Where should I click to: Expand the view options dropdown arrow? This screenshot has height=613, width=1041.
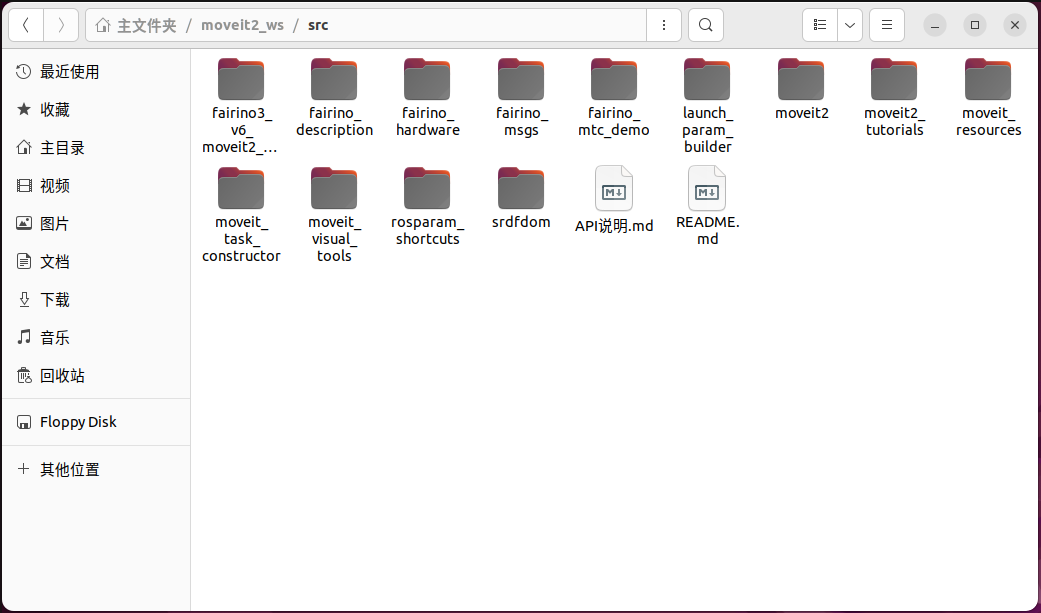(850, 25)
